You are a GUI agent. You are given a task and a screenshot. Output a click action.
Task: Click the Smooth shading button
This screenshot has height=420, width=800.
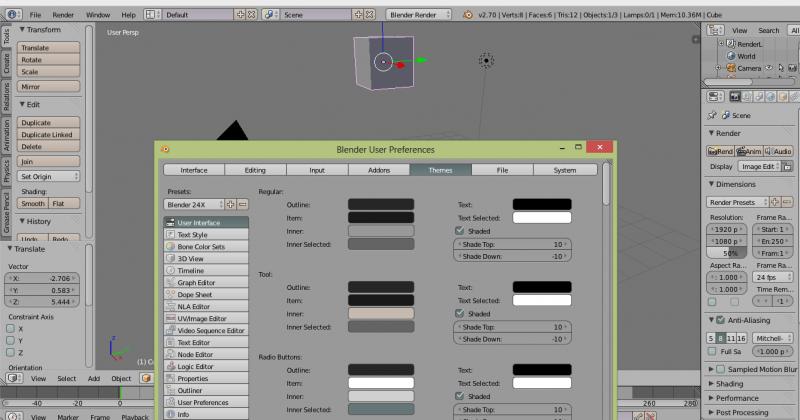pyautogui.click(x=33, y=203)
